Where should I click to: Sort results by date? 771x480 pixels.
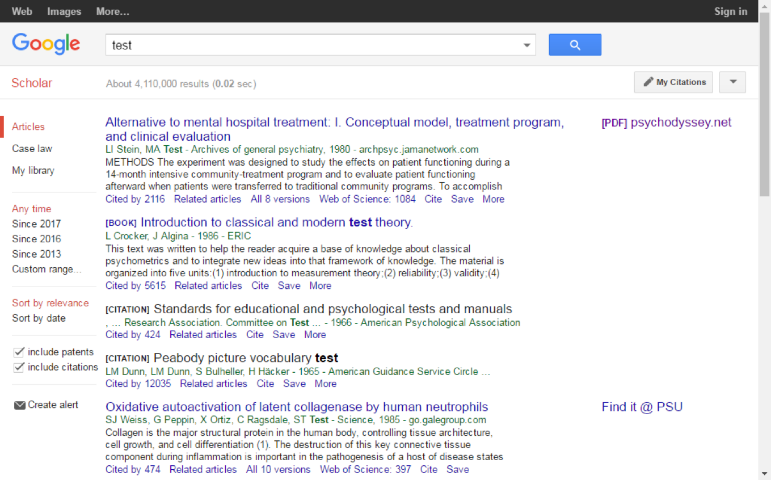(39, 318)
